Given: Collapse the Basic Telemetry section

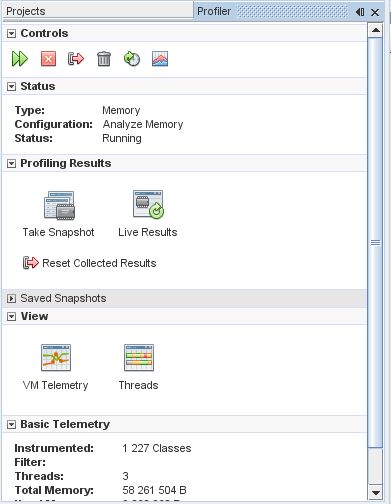Looking at the screenshot, I should pos(11,424).
